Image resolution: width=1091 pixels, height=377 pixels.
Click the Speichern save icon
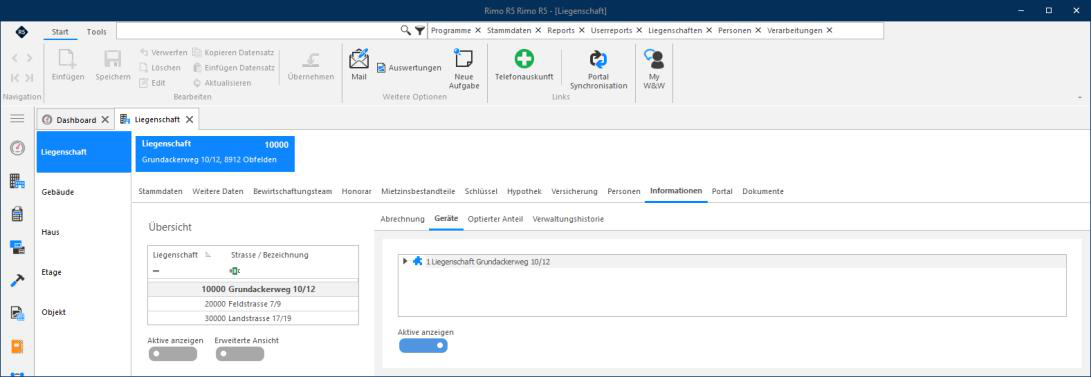click(x=113, y=58)
